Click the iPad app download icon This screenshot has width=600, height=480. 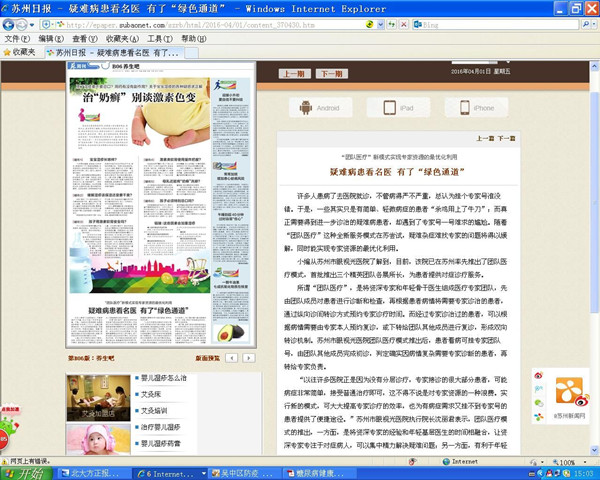pyautogui.click(x=397, y=107)
